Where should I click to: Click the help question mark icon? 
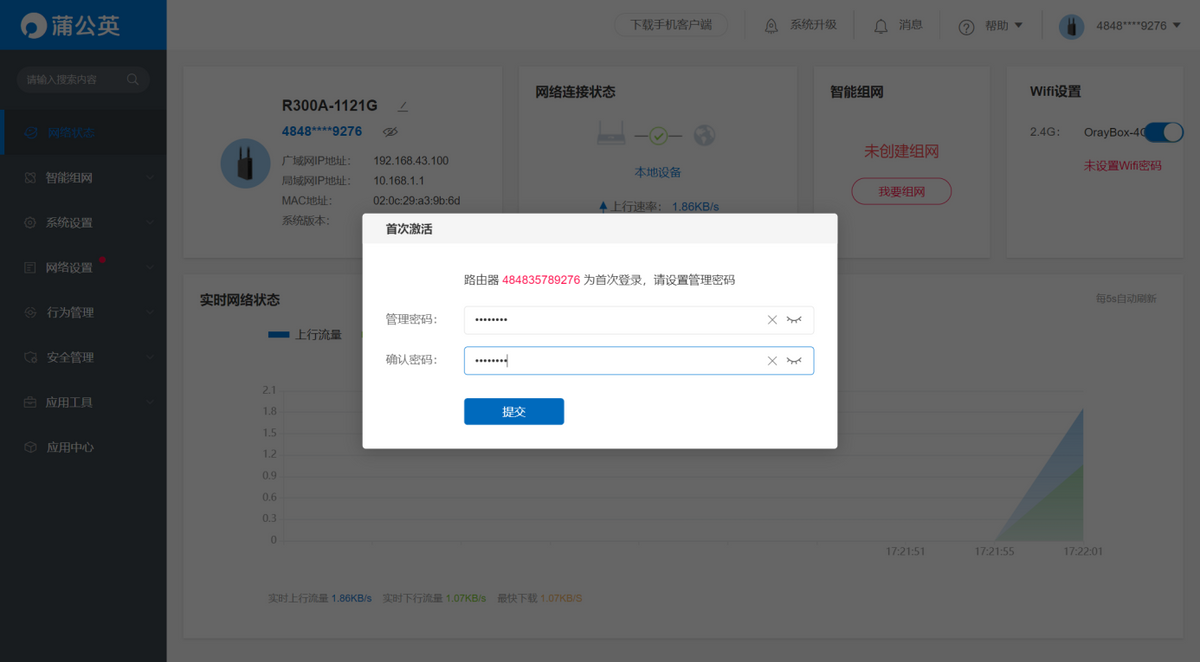point(966,27)
